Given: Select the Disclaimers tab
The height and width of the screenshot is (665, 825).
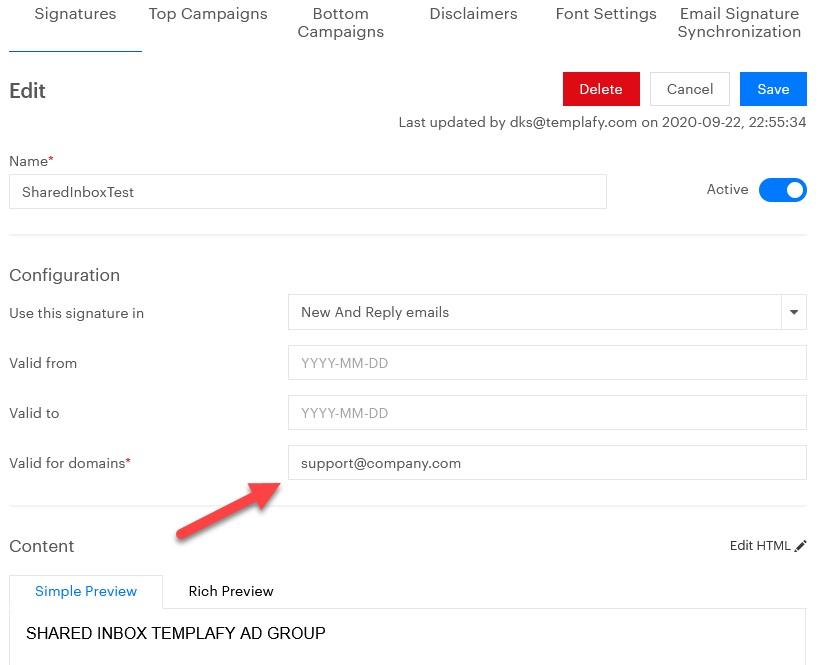Looking at the screenshot, I should pyautogui.click(x=473, y=14).
